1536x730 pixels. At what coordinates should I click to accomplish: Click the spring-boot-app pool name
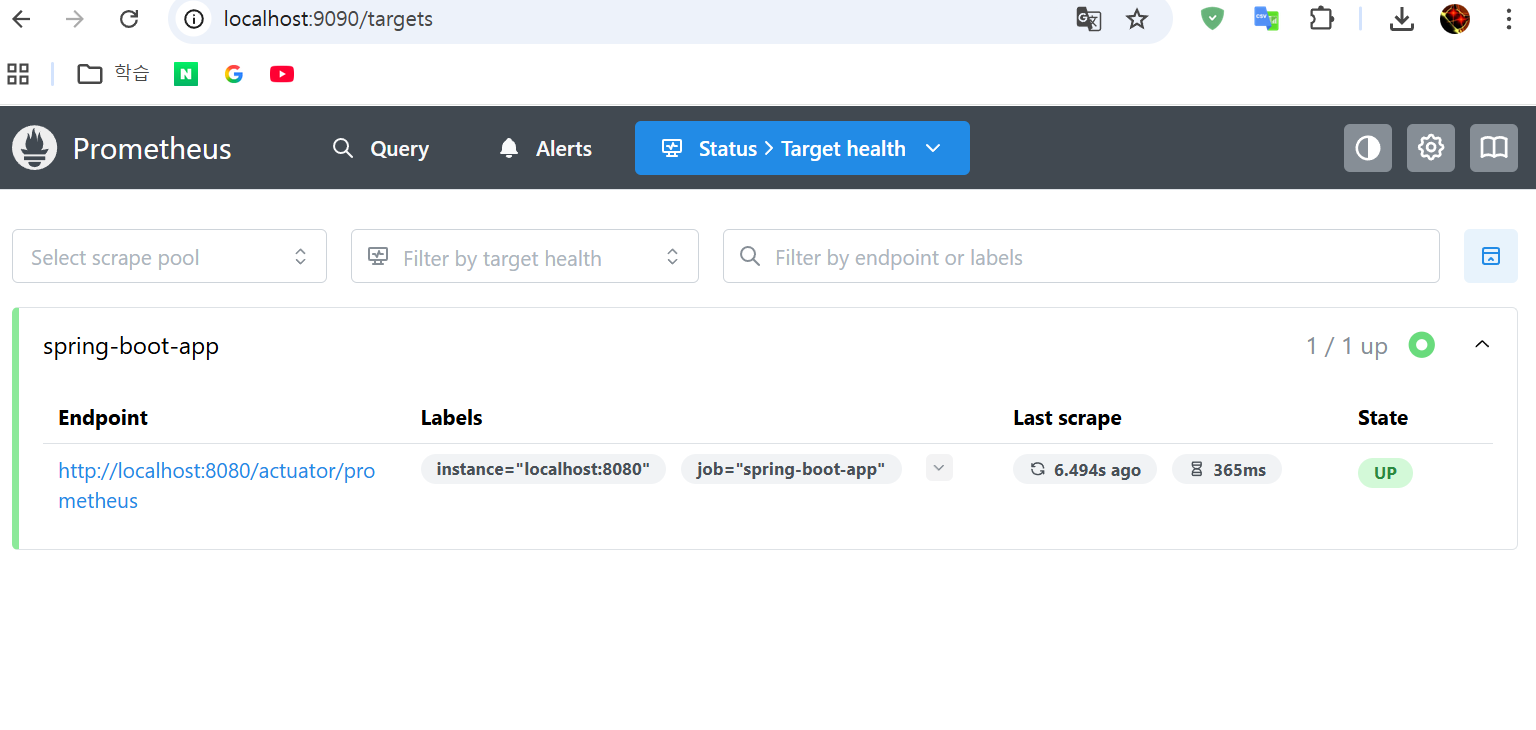pos(131,346)
